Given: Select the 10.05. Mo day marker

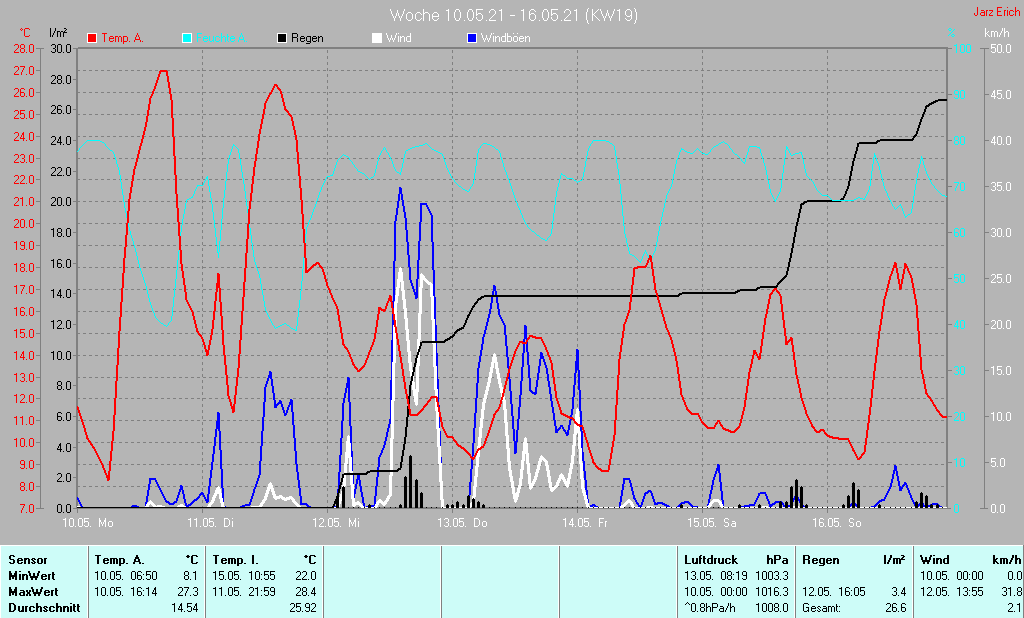Looking at the screenshot, I should [88, 523].
